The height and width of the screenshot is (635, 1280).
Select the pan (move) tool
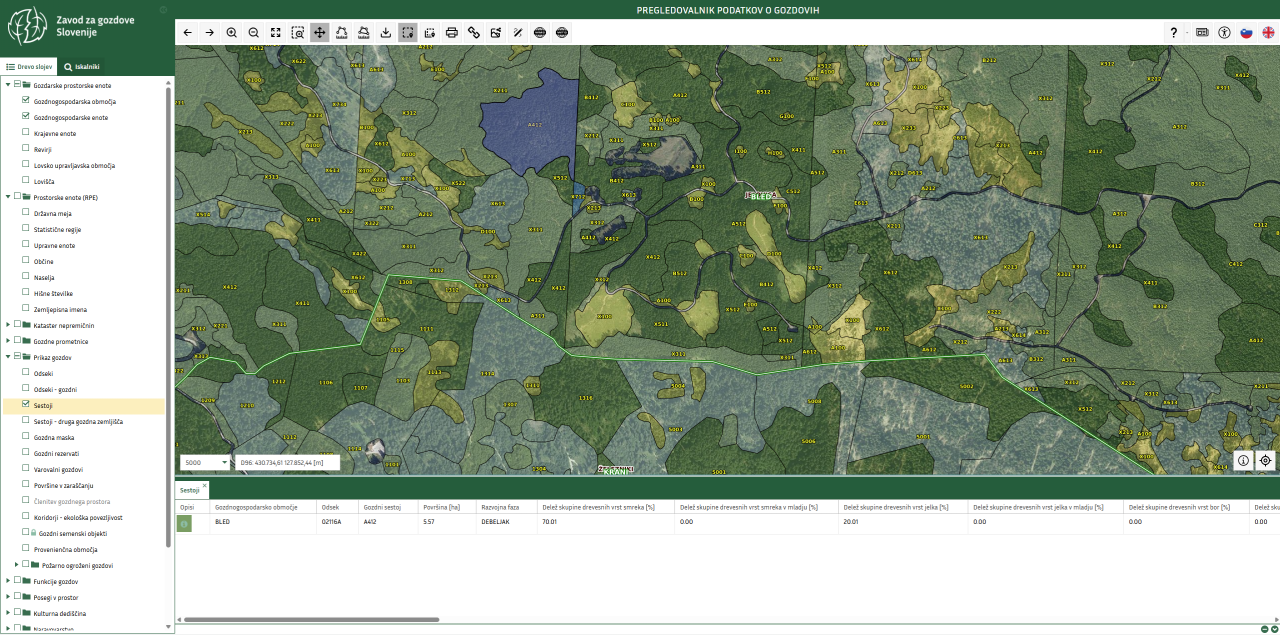320,32
